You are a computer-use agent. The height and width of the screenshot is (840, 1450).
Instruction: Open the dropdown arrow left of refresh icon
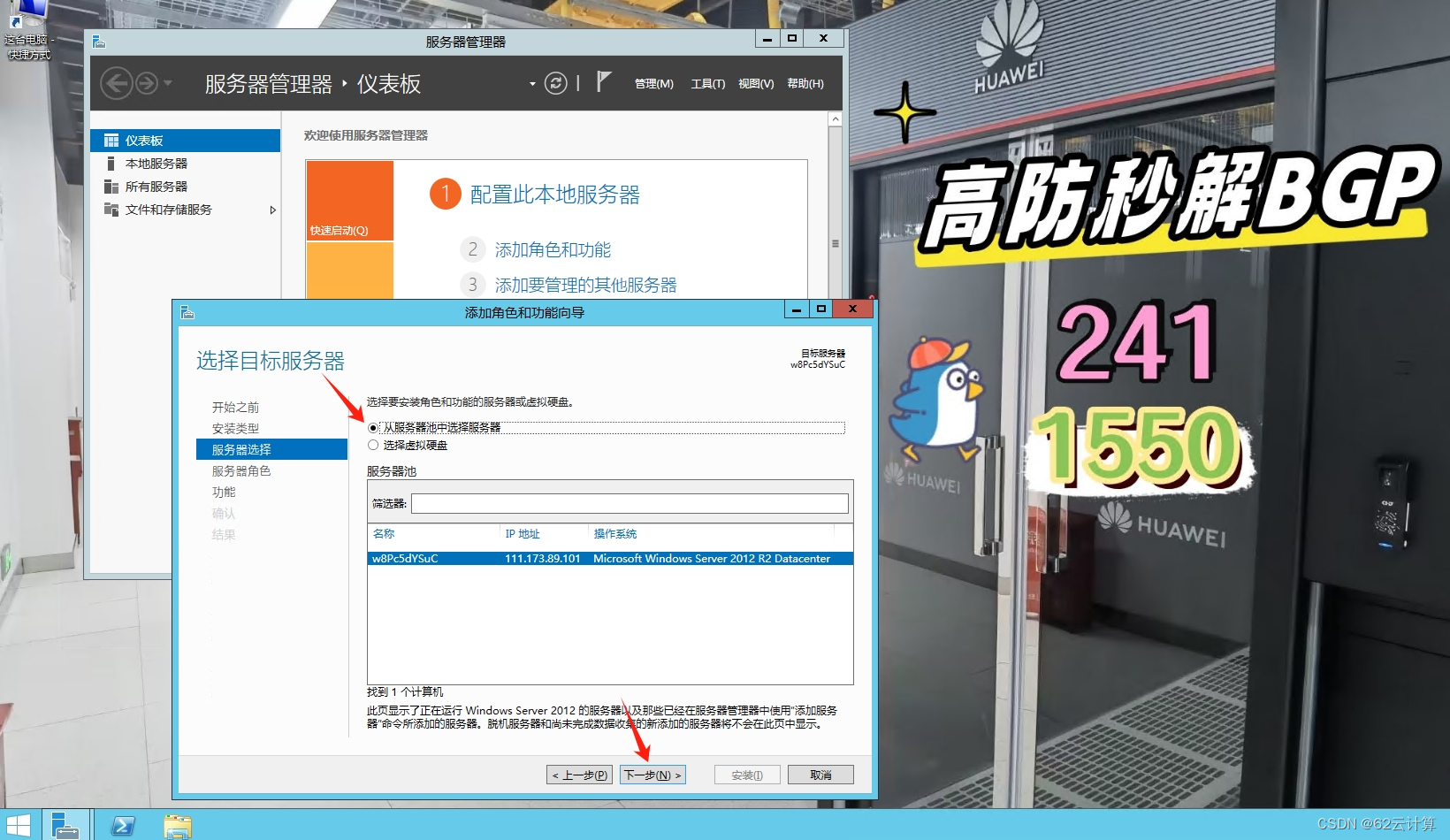tap(532, 84)
